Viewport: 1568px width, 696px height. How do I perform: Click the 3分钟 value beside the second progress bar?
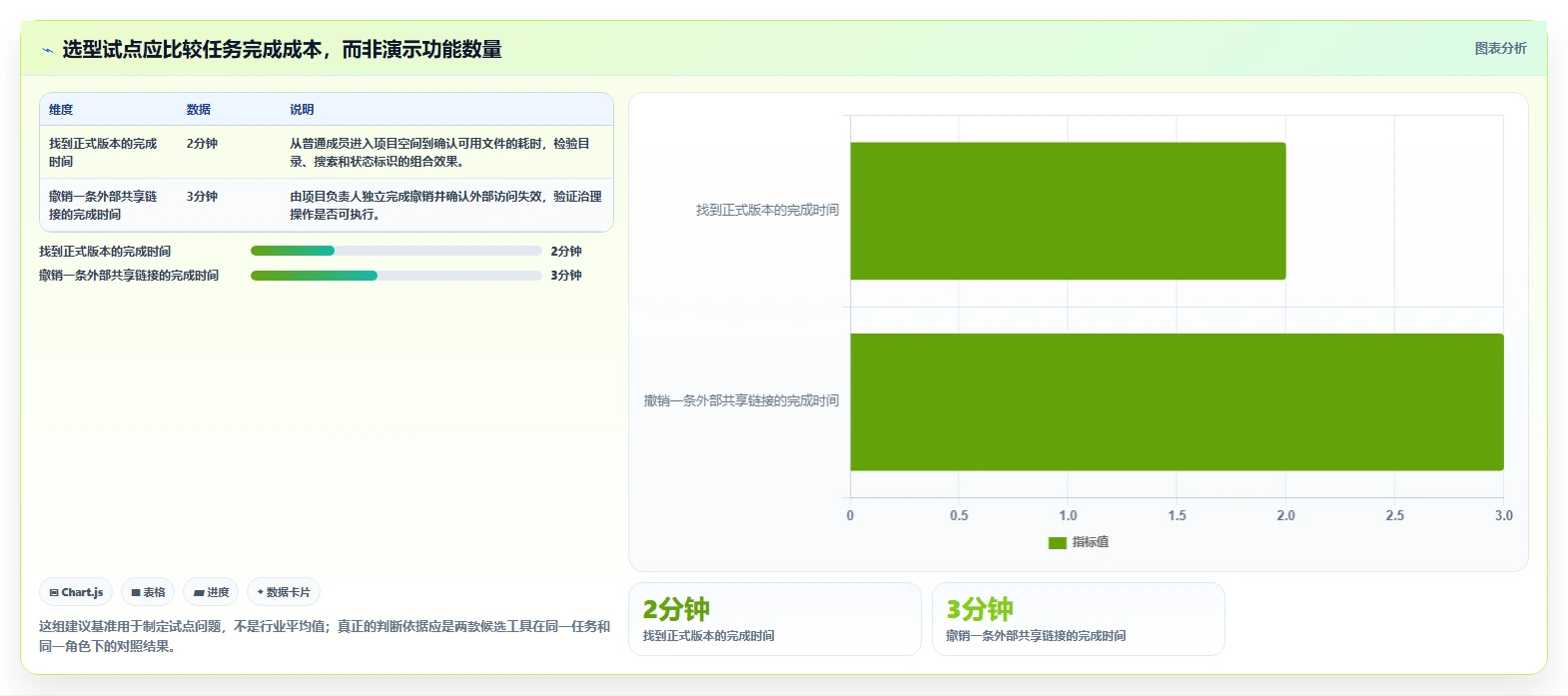click(x=566, y=276)
